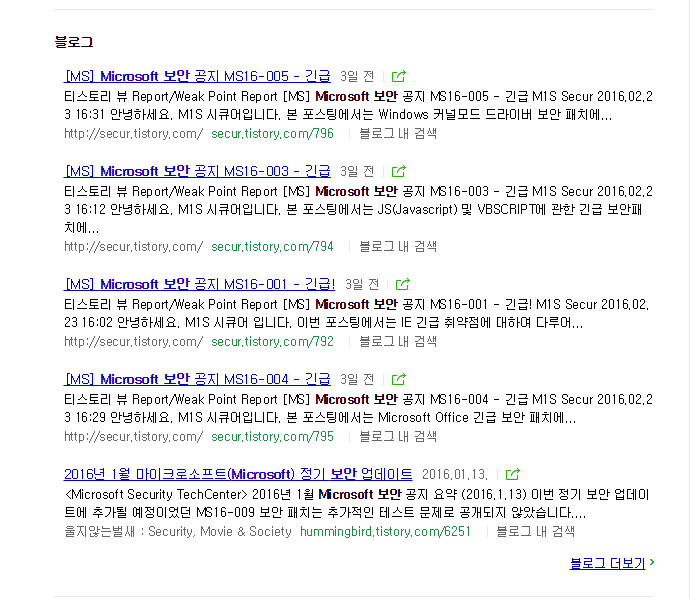This screenshot has height=599, width=690.
Task: Open share icon beside MS16-005 result
Action: tap(399, 76)
